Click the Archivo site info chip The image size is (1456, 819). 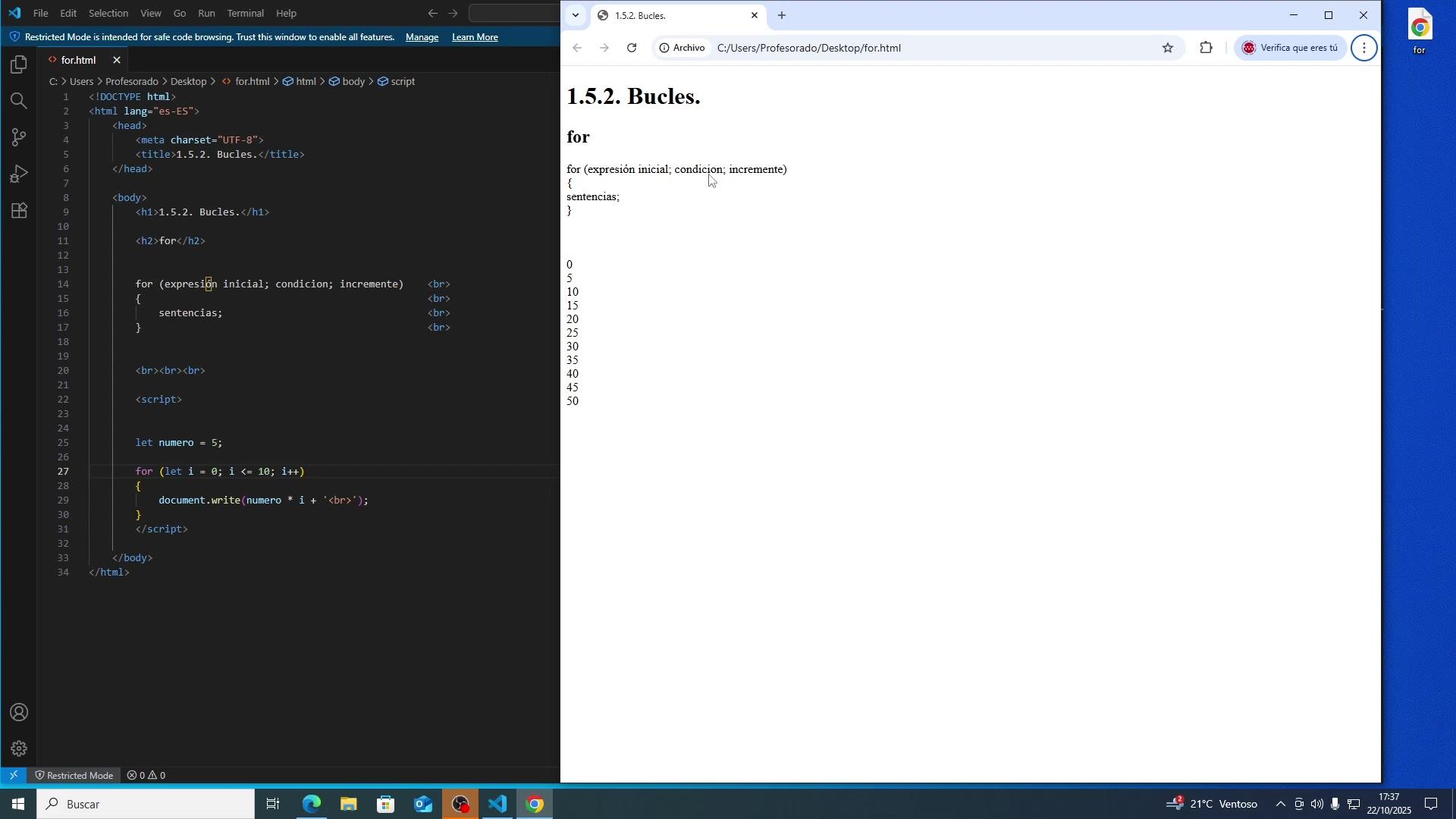coord(682,48)
